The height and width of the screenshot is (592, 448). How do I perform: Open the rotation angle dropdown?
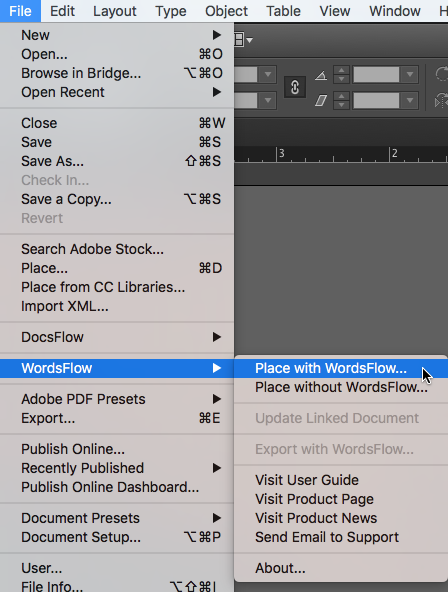point(410,75)
